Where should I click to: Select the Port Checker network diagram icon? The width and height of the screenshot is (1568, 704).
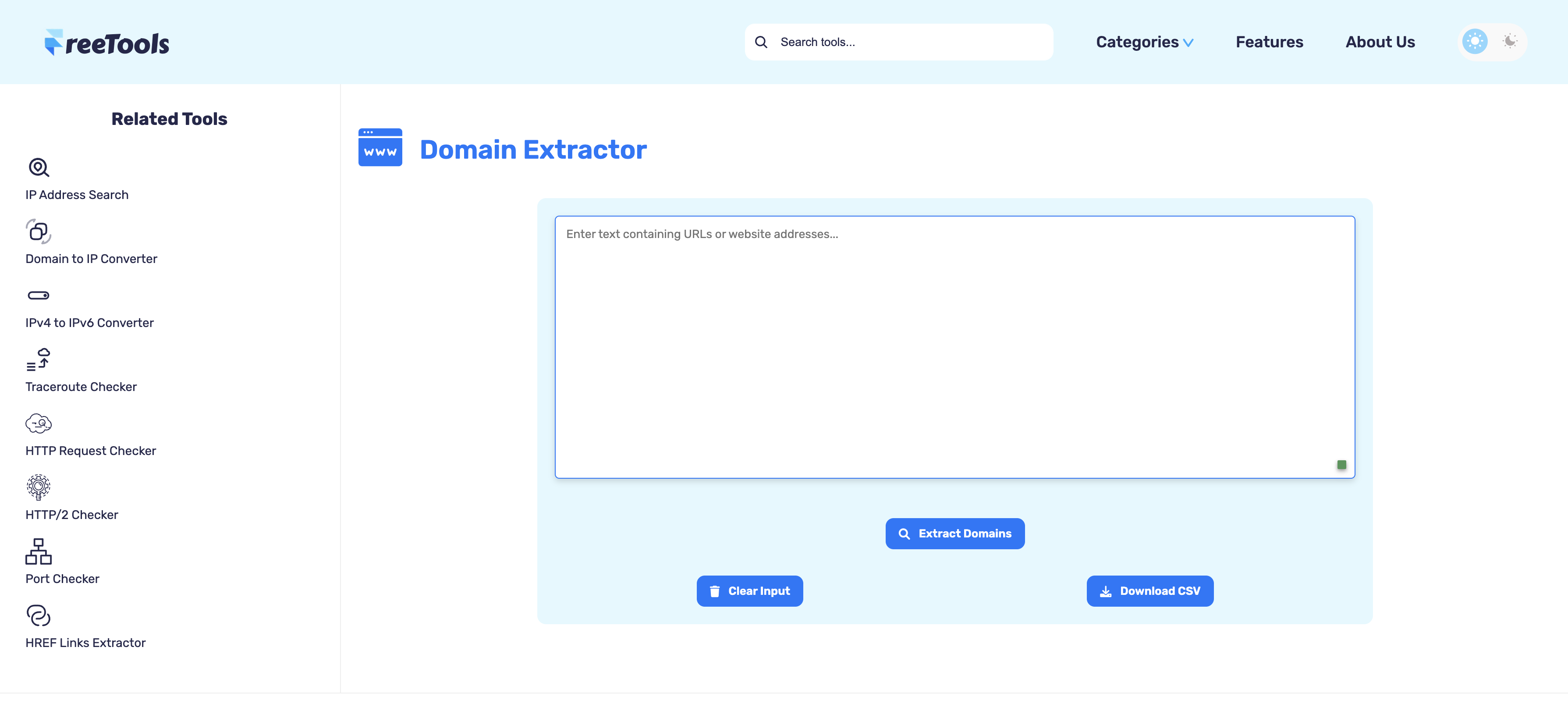click(39, 552)
